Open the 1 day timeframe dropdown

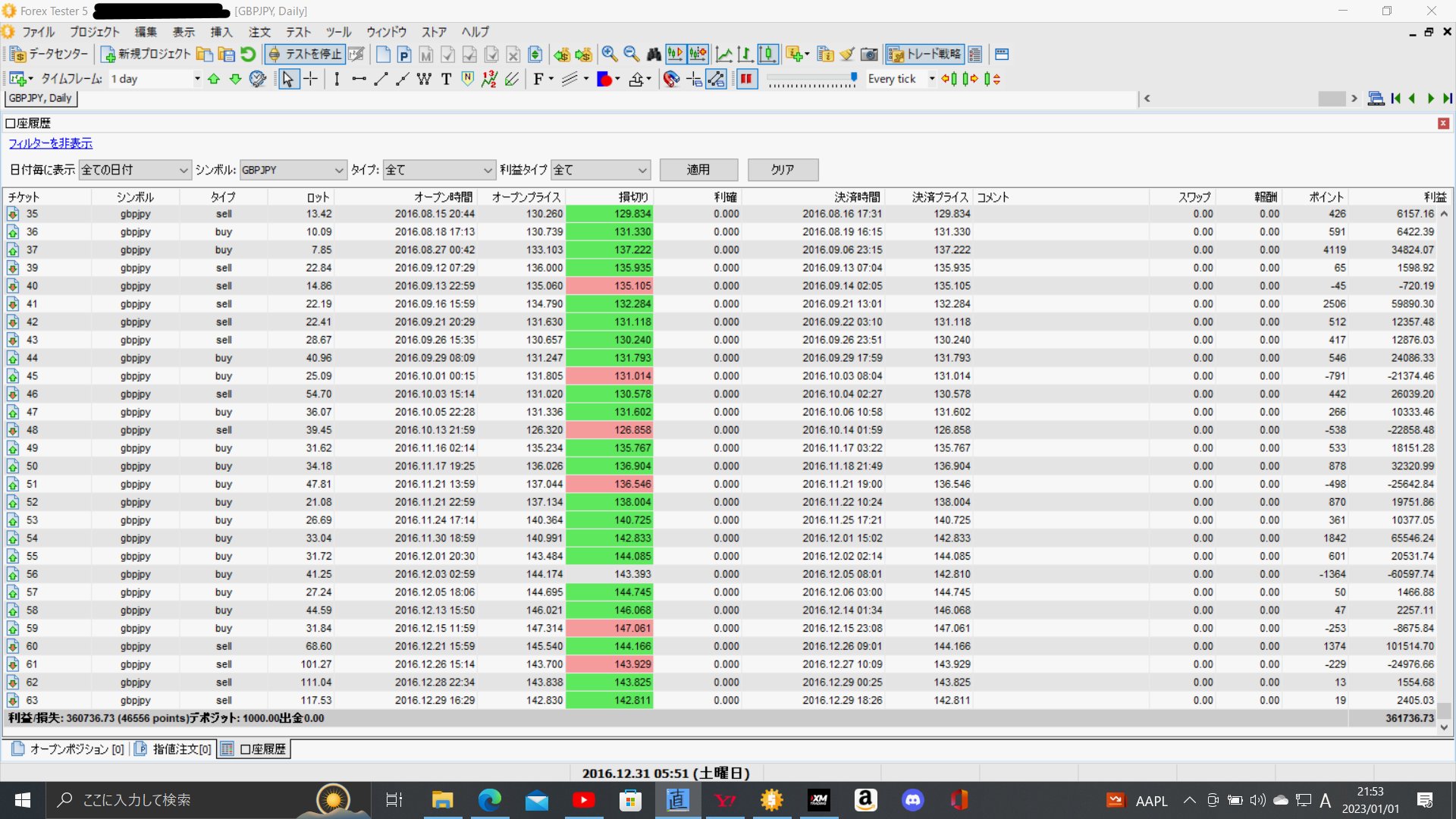196,79
